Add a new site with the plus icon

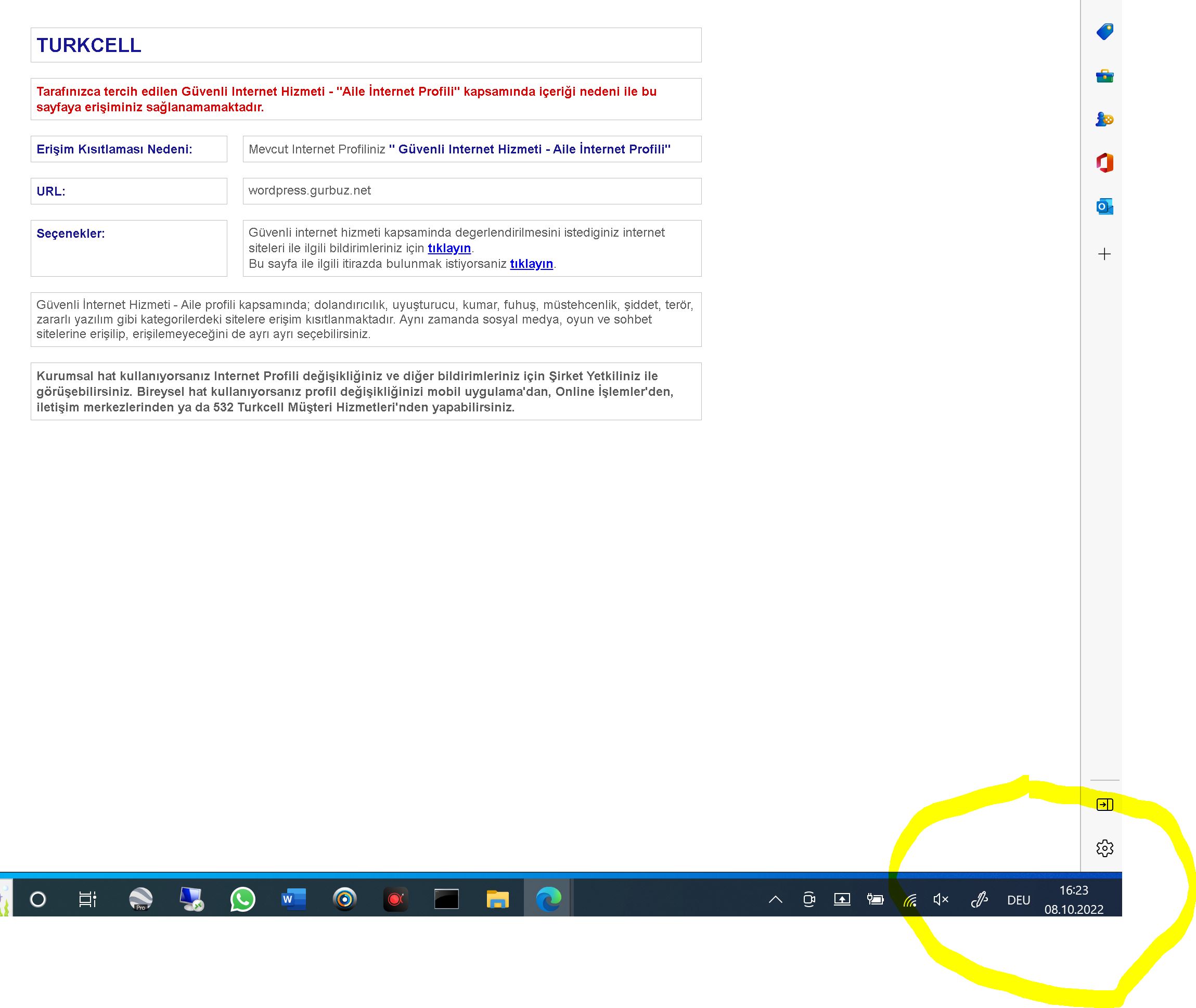1104,254
